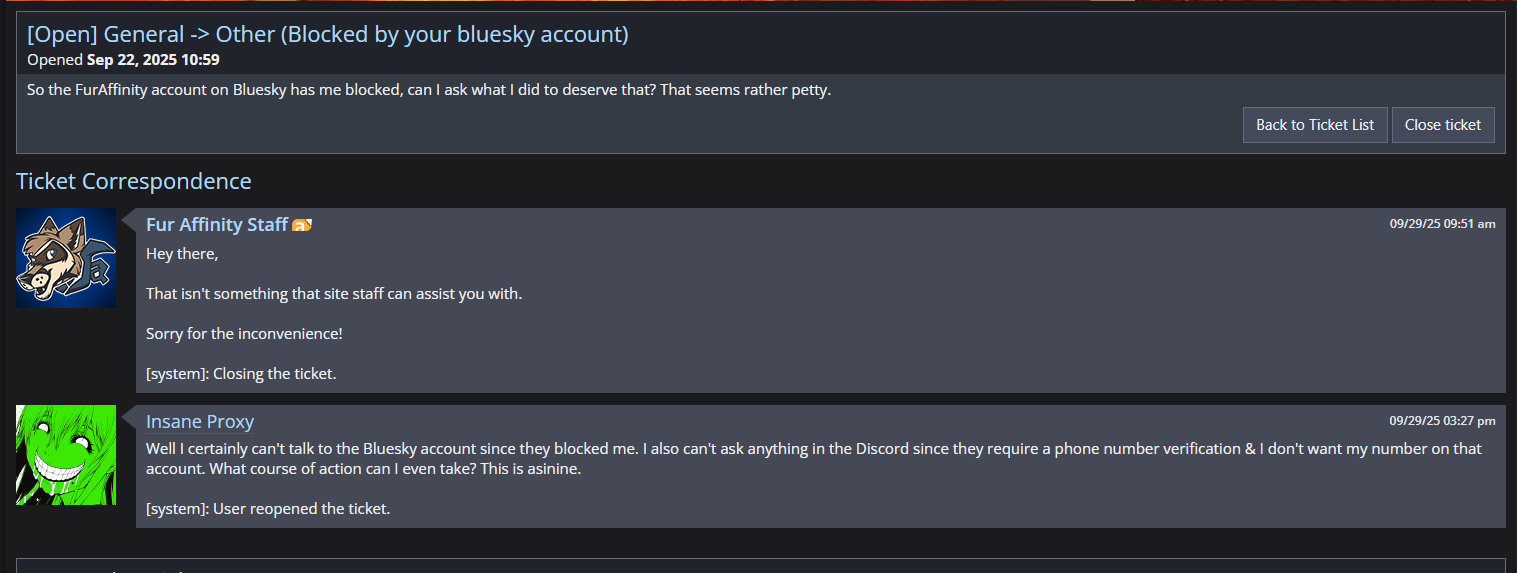Open Fur Affinity Staff's raccoon avatar
The height and width of the screenshot is (573, 1517).
tap(66, 258)
